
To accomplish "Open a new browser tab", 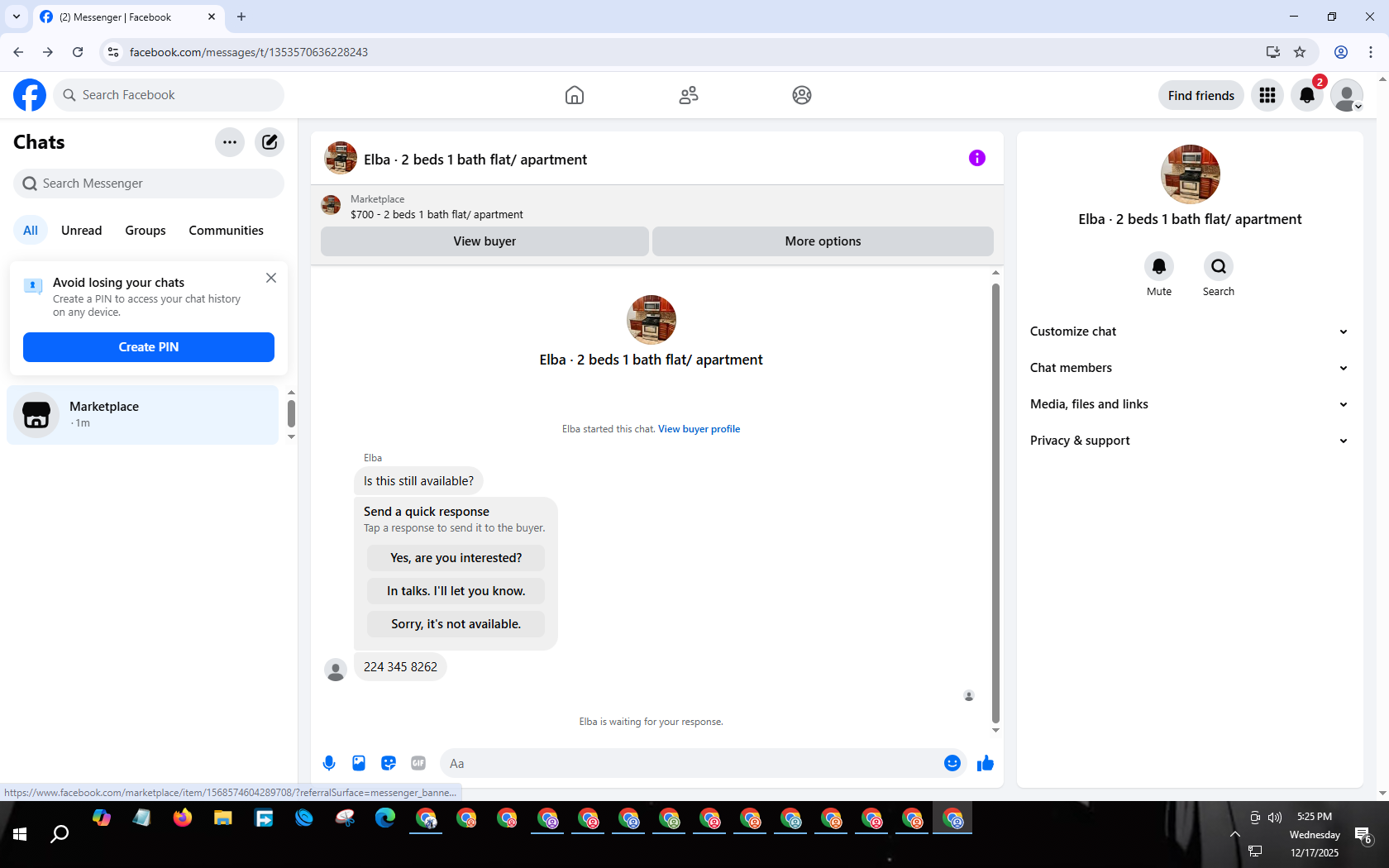I will click(x=241, y=17).
